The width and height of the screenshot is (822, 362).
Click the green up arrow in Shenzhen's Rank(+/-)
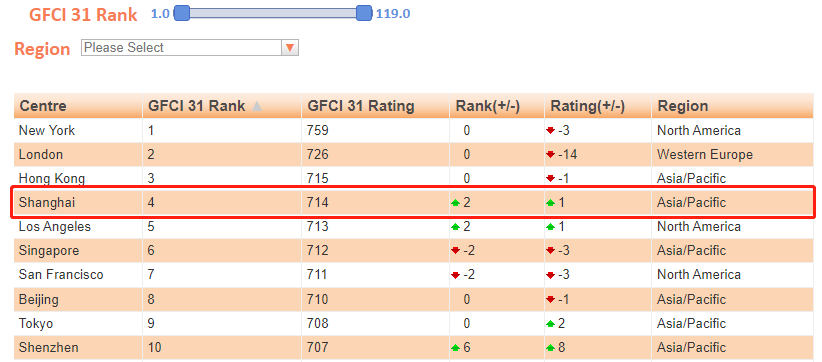456,348
